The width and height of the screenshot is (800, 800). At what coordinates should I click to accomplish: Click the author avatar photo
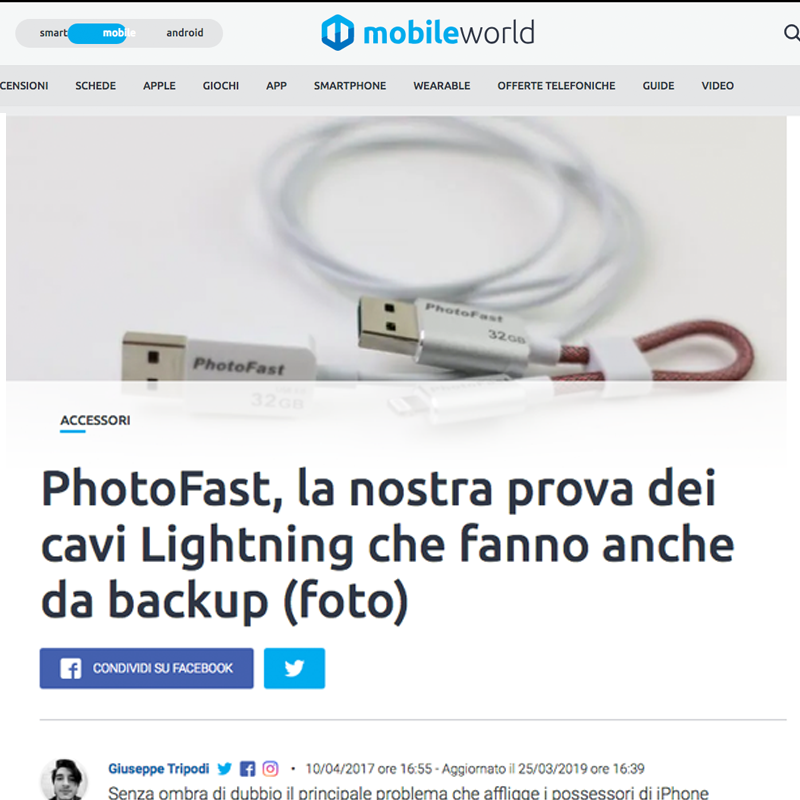point(64,779)
